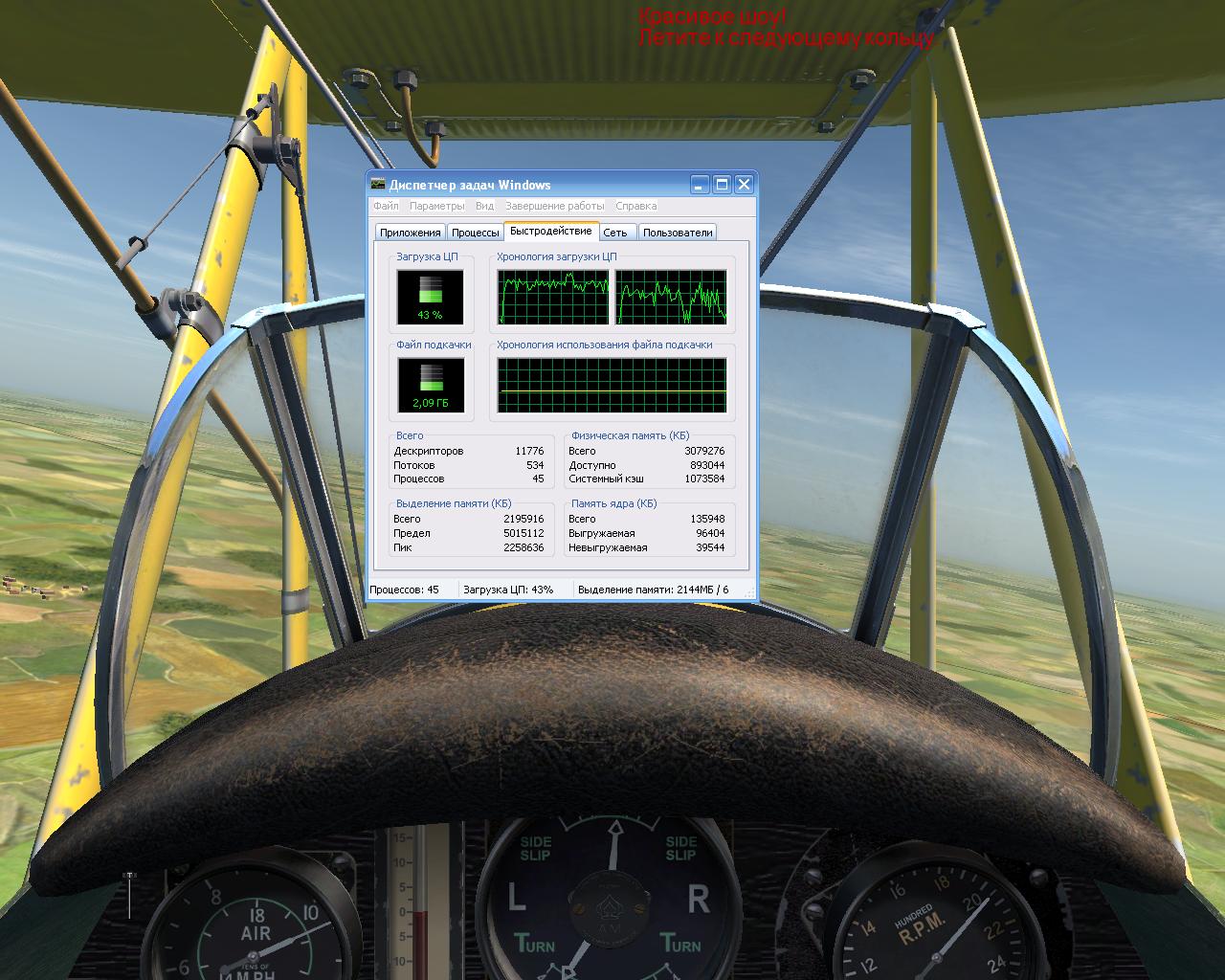1225x980 pixels.
Task: Click the right CPU usage history graph
Action: [671, 297]
